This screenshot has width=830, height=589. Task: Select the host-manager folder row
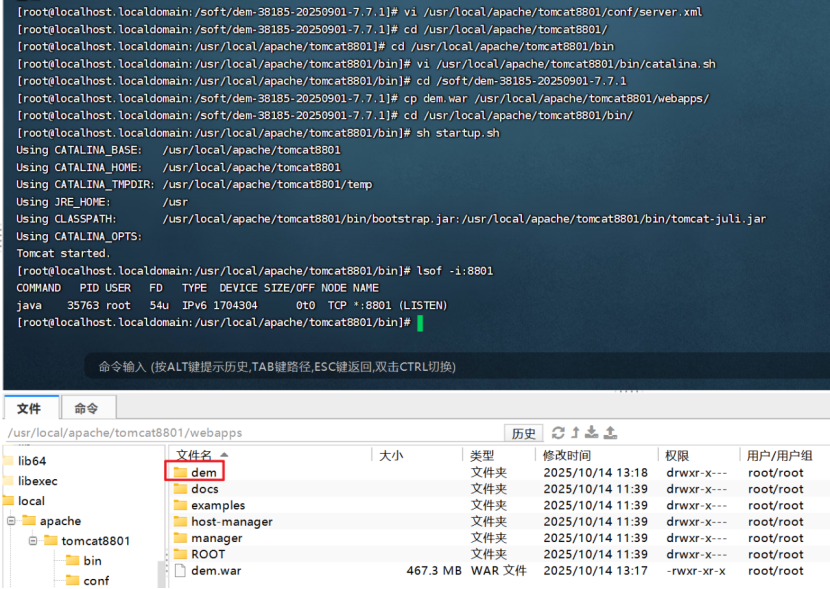click(499, 521)
